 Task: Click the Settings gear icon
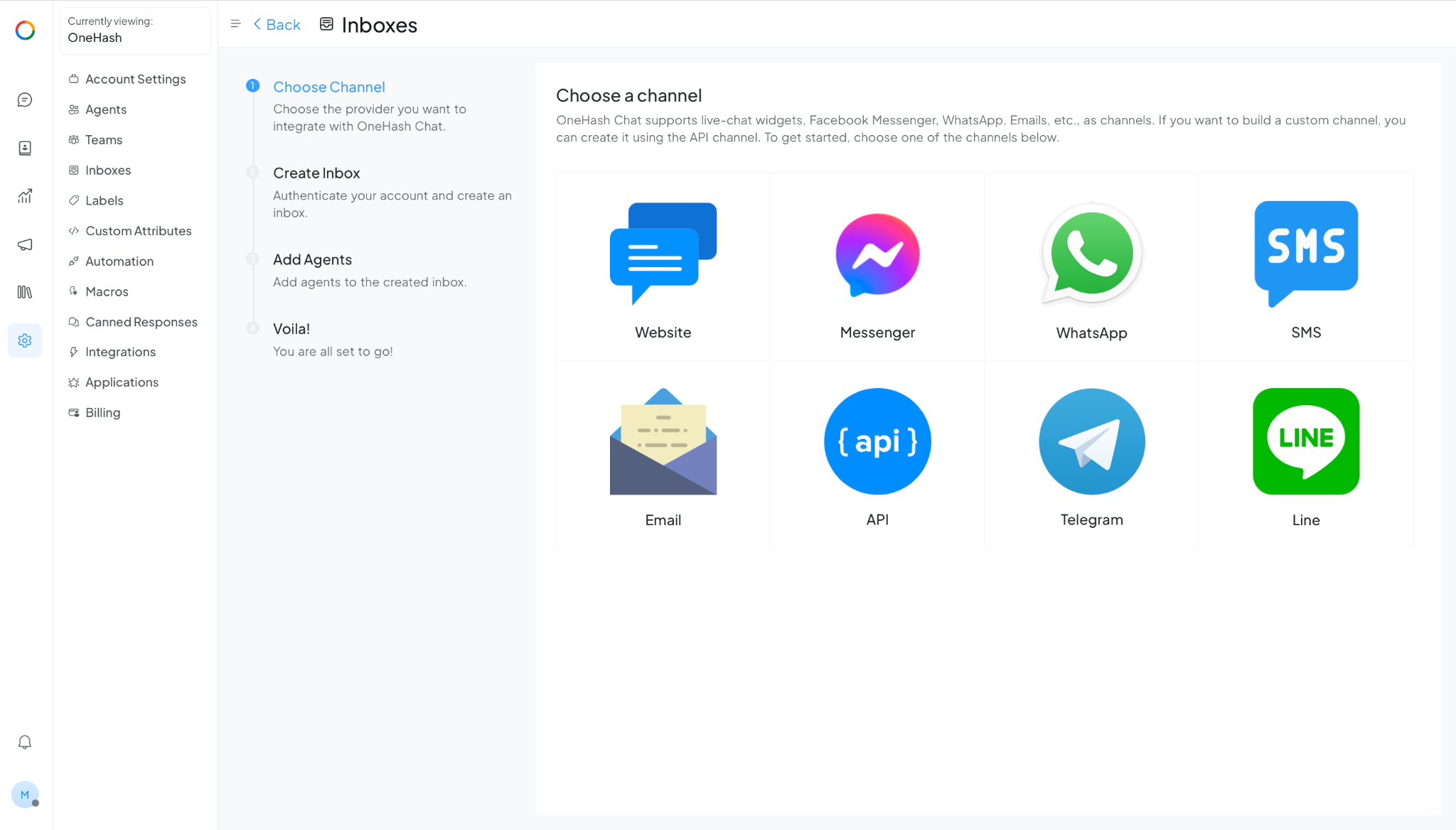25,340
